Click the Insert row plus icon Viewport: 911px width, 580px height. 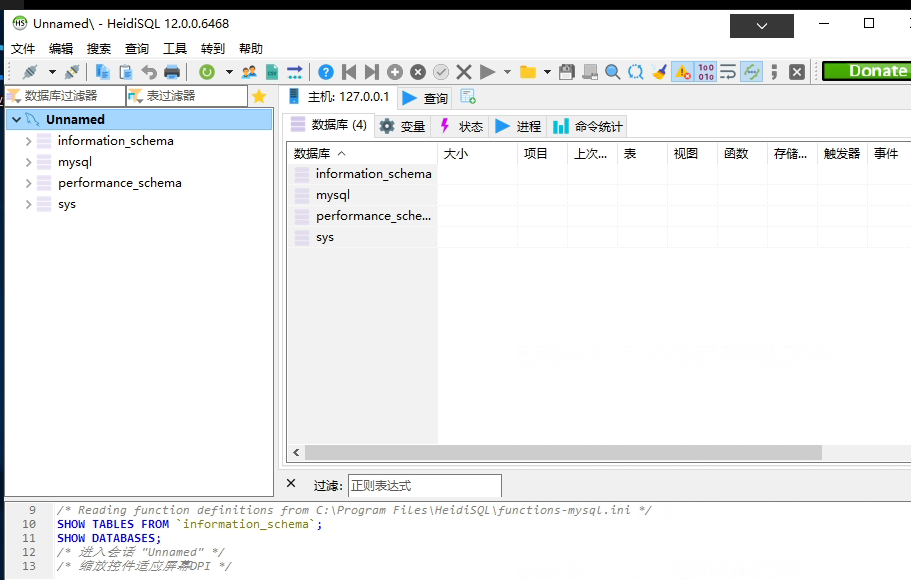point(395,72)
